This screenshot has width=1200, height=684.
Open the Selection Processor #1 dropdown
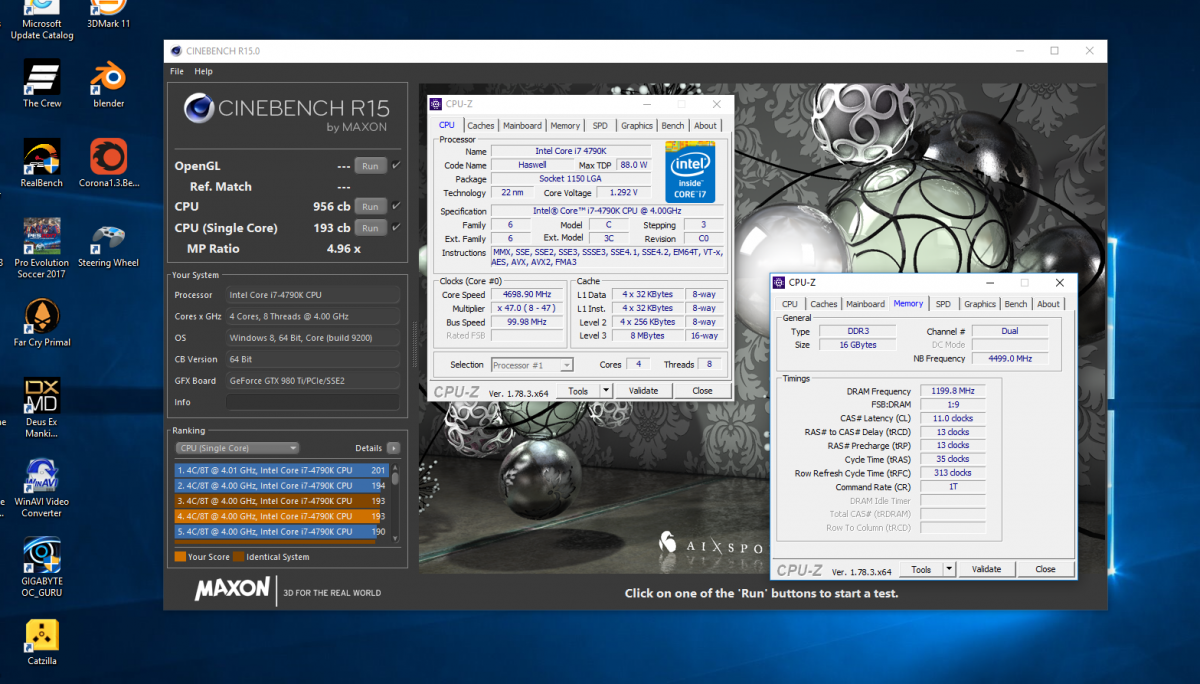click(x=532, y=365)
